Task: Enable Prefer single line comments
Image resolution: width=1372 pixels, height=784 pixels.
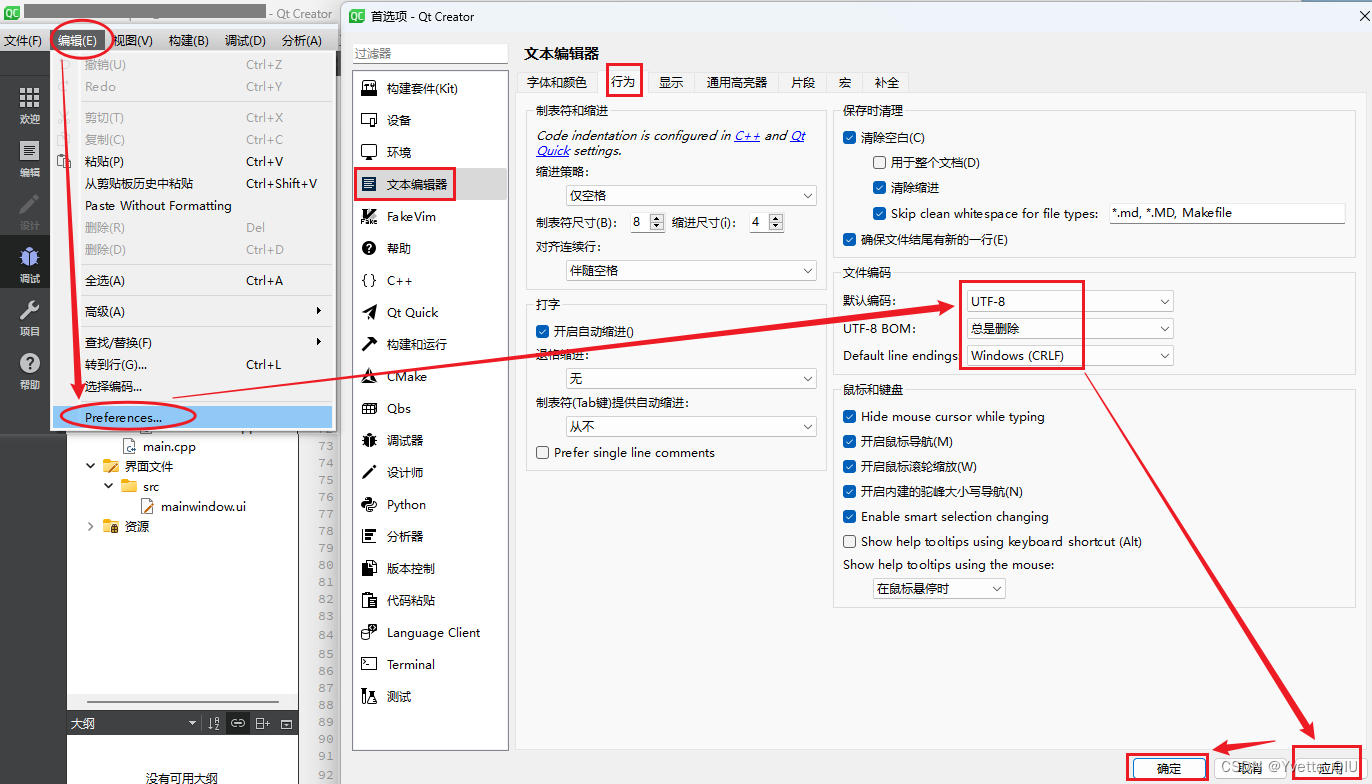Action: point(543,452)
